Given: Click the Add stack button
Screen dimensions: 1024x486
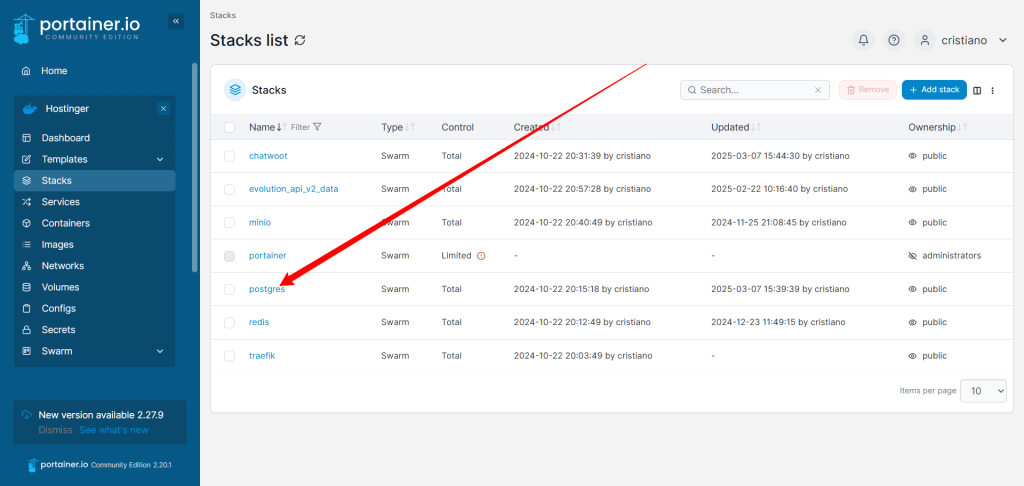Looking at the screenshot, I should [934, 90].
